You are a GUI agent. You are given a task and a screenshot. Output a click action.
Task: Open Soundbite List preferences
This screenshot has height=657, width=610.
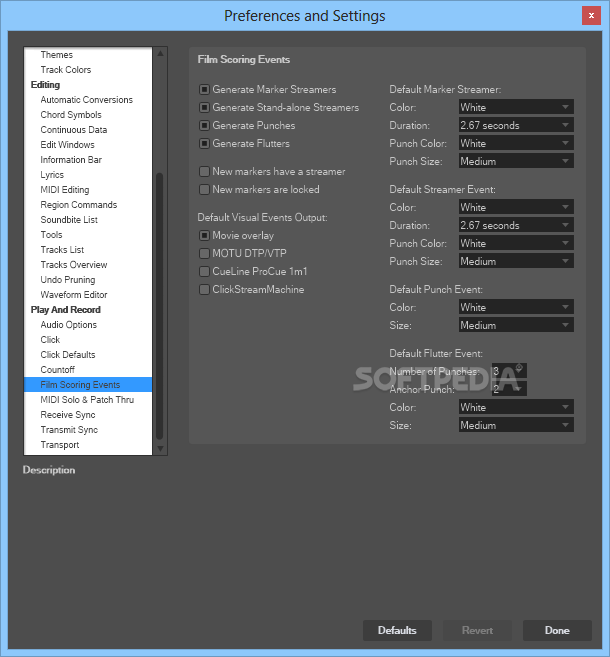(69, 220)
